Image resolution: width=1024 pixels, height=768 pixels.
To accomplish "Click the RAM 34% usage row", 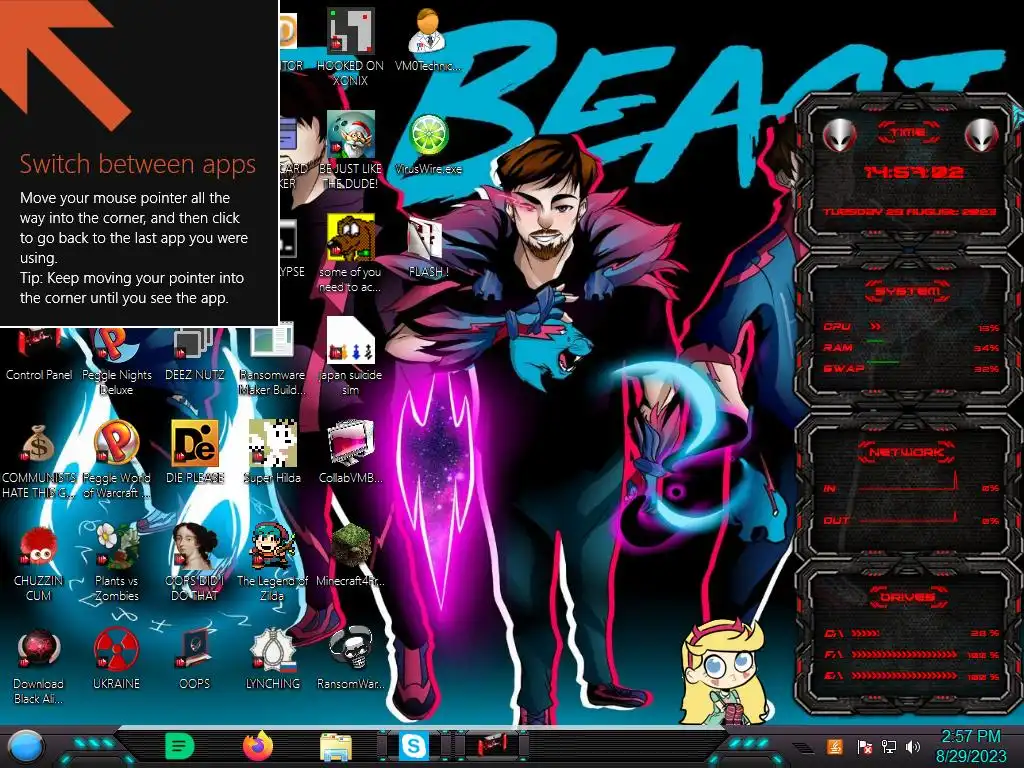I will pos(912,347).
